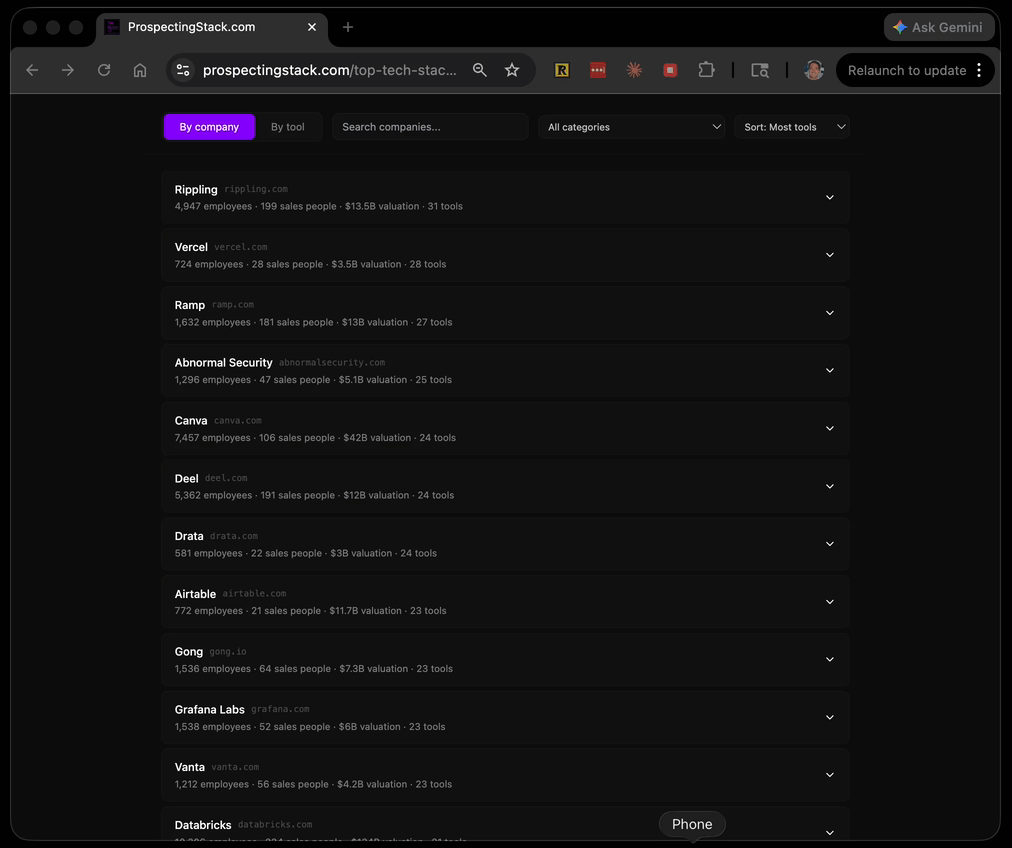
Task: Click the vanta.com domain text
Action: [235, 767]
